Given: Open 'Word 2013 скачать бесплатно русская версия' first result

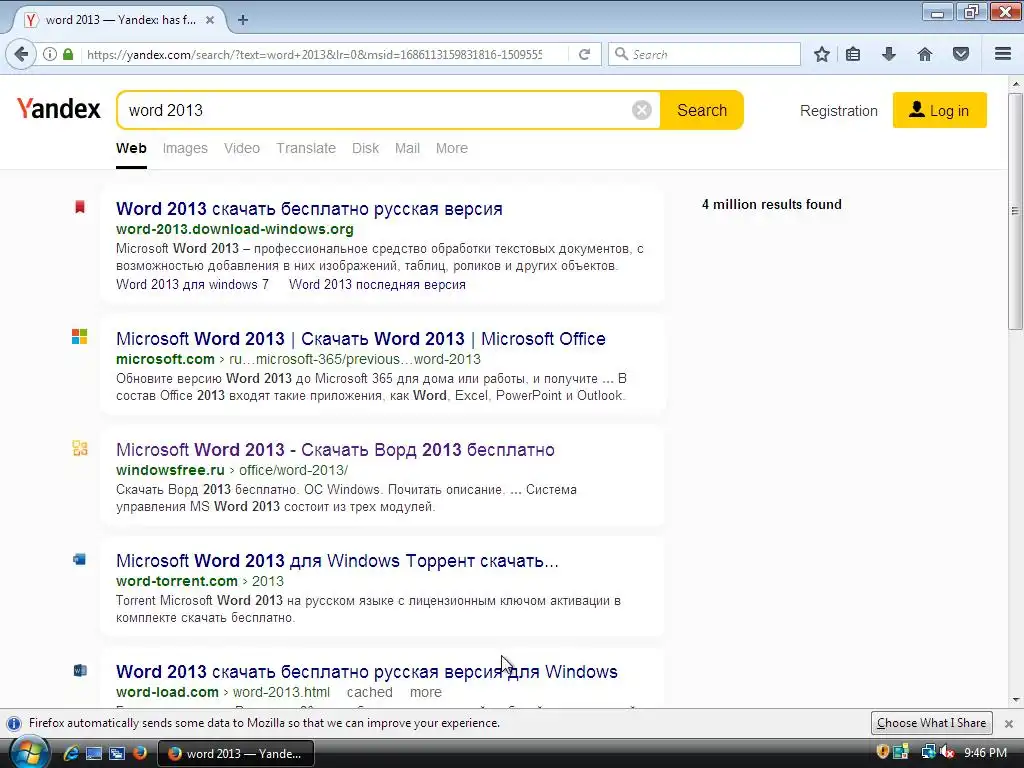Looking at the screenshot, I should point(309,209).
